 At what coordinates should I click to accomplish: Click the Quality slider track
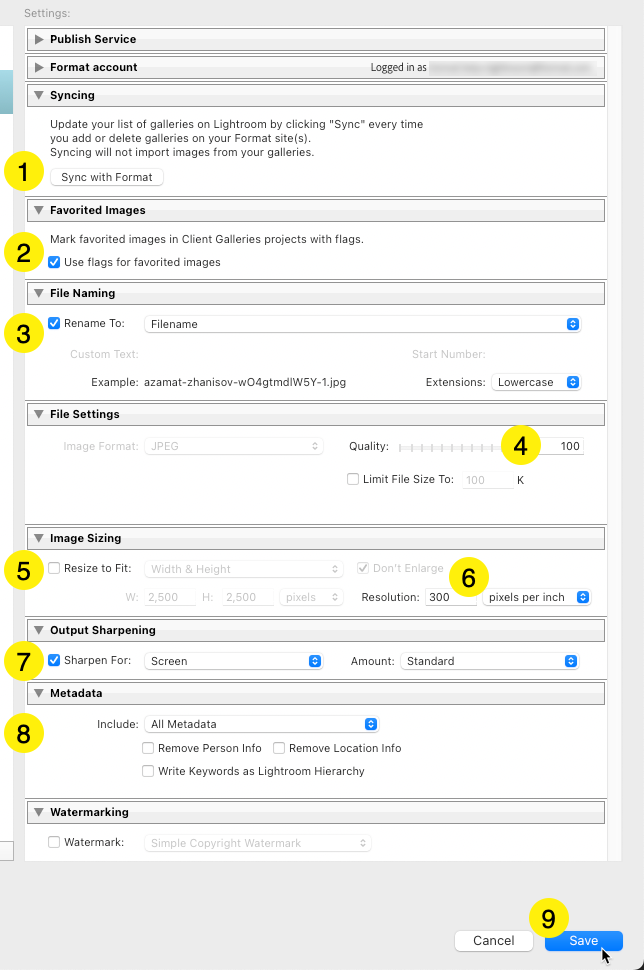(450, 446)
